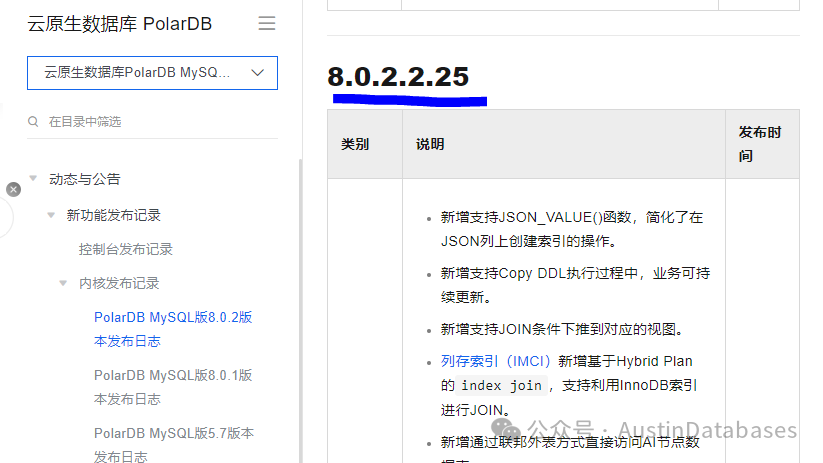823x463 pixels.
Task: Click the JOIN条件下推 bullet text
Action: [563, 329]
